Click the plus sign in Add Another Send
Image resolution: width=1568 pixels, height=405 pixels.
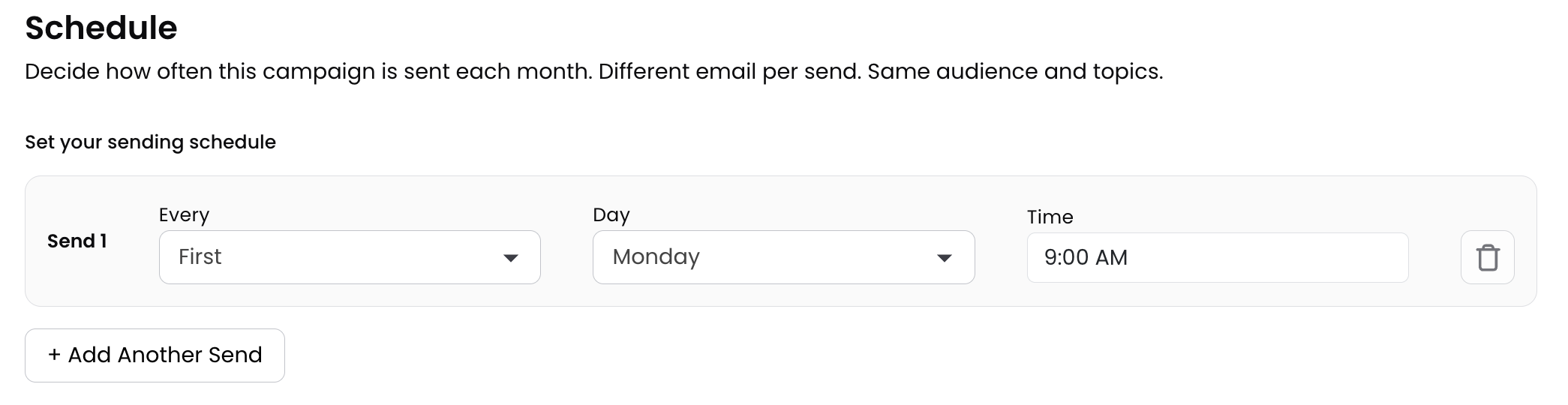54,355
